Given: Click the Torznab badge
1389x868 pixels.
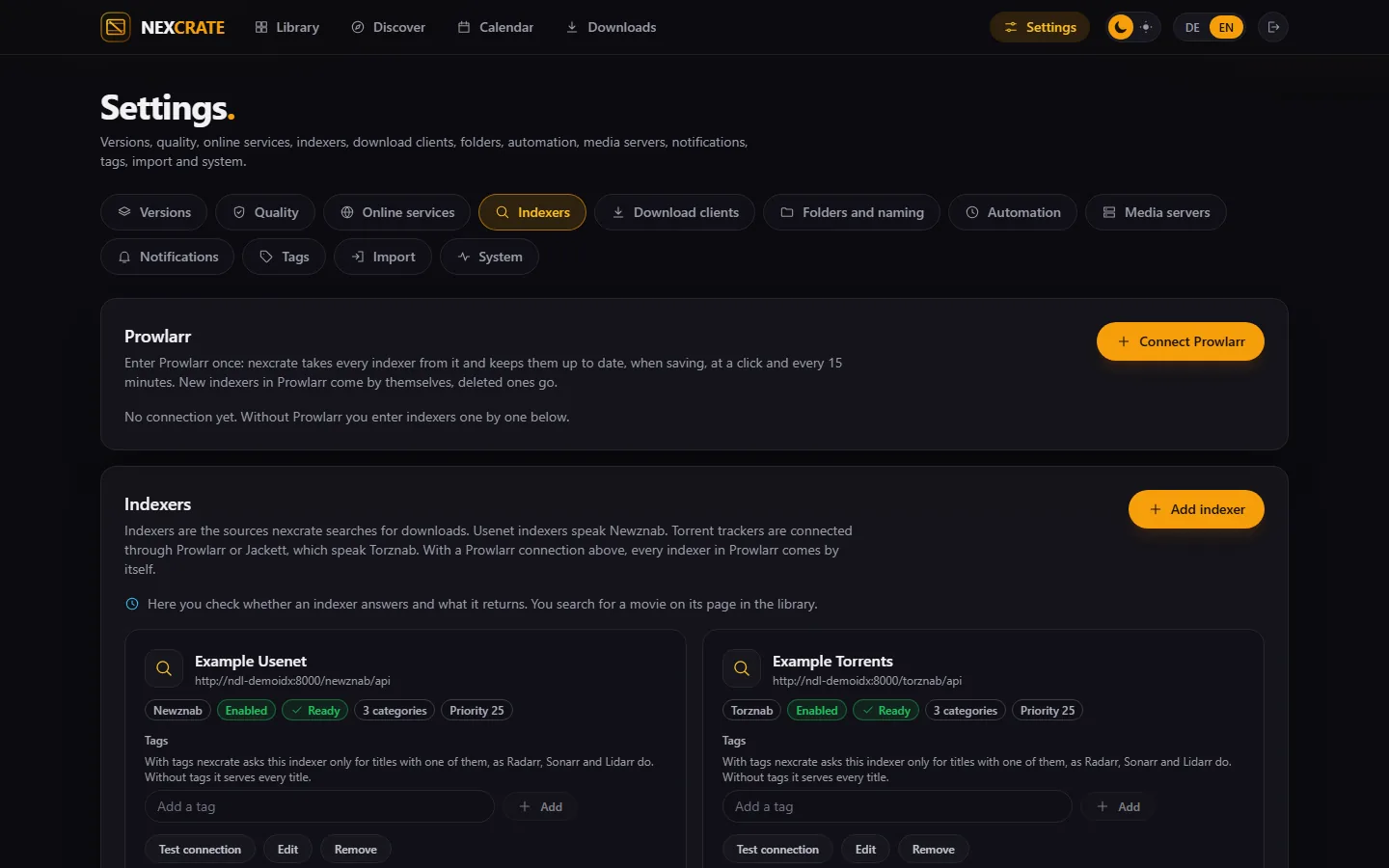Looking at the screenshot, I should (x=751, y=711).
